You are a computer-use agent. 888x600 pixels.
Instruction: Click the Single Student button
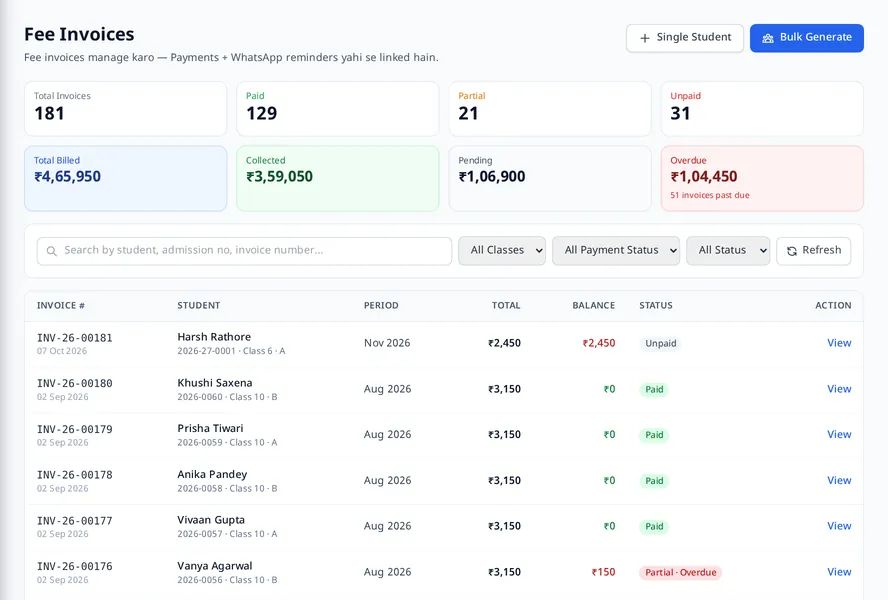coord(685,38)
